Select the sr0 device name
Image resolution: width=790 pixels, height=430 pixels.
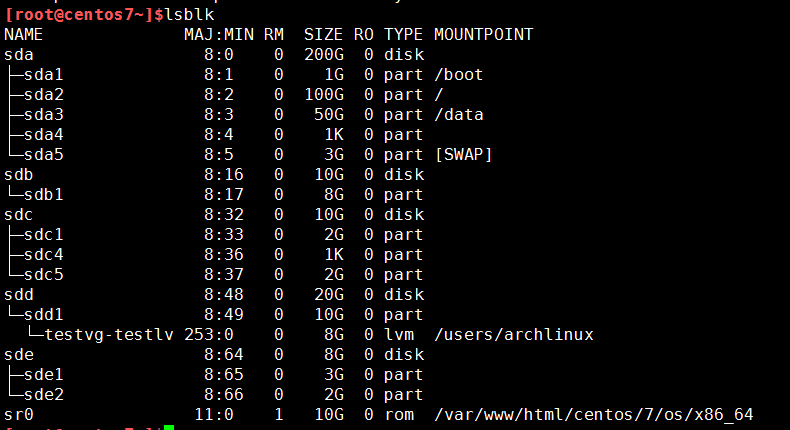click(19, 414)
